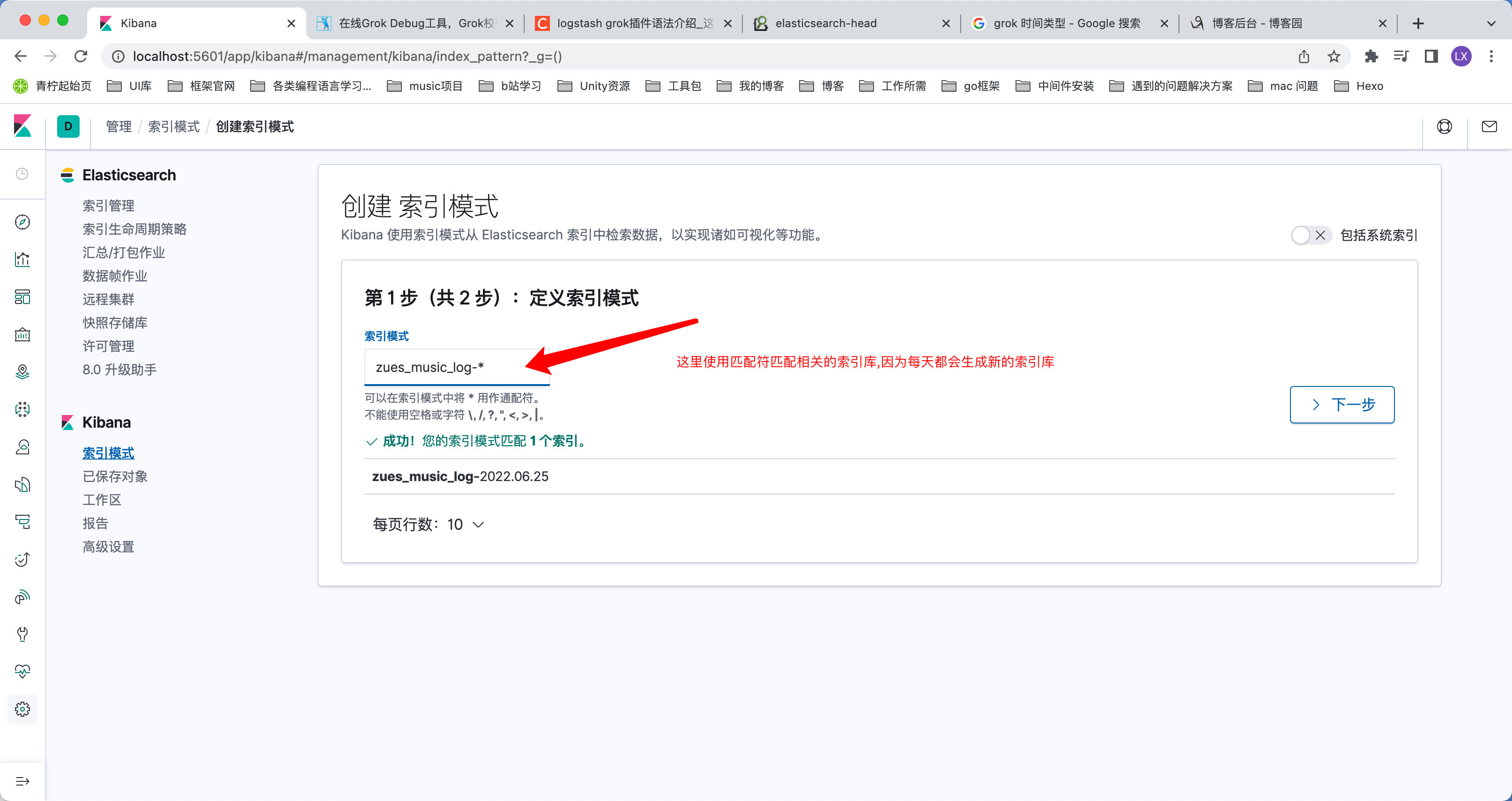Screen dimensions: 1512x801
Task: Open 索引管理 in Elasticsearch section
Action: [x=109, y=205]
